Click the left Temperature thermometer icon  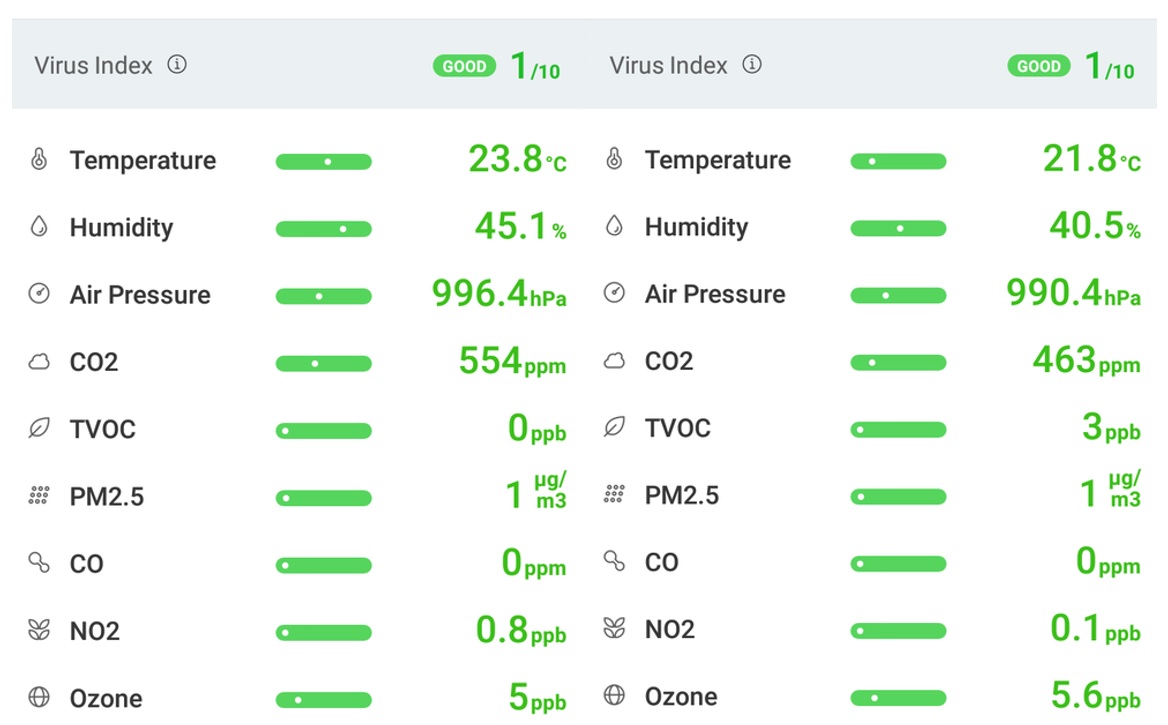(39, 160)
